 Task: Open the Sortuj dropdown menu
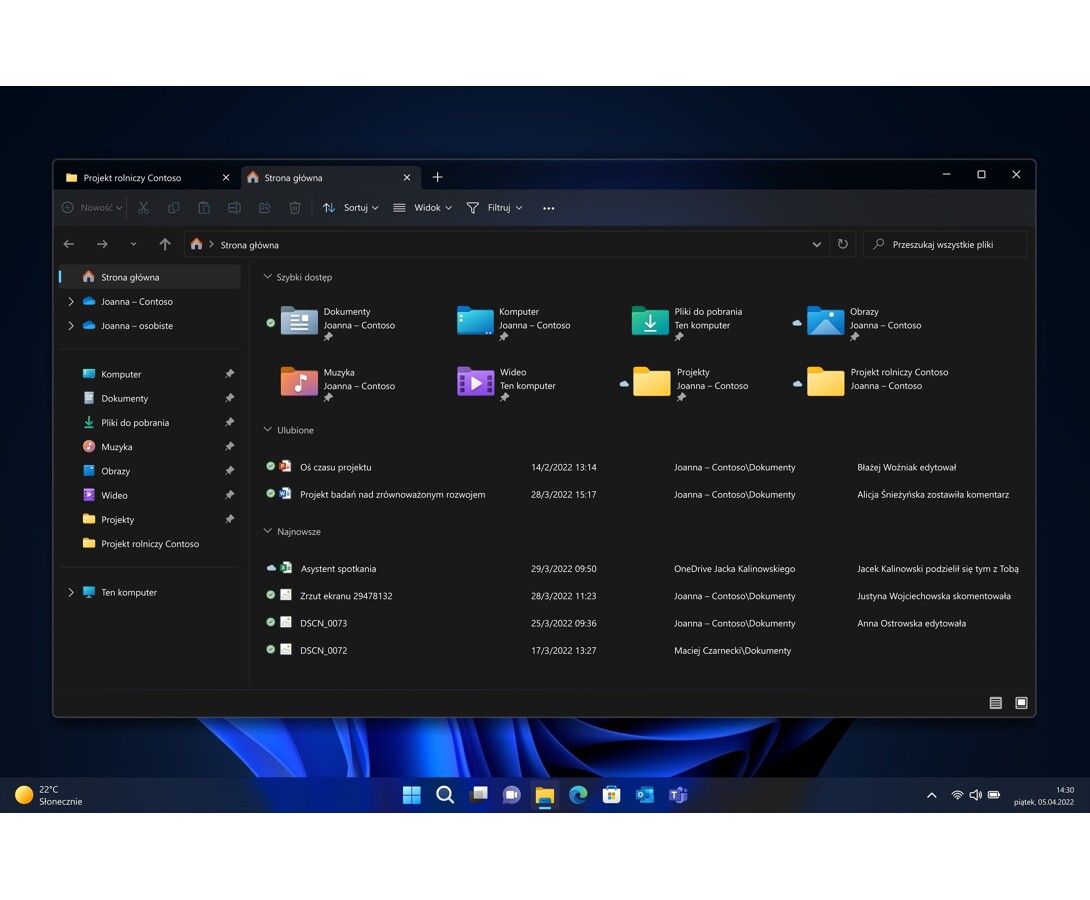click(351, 208)
